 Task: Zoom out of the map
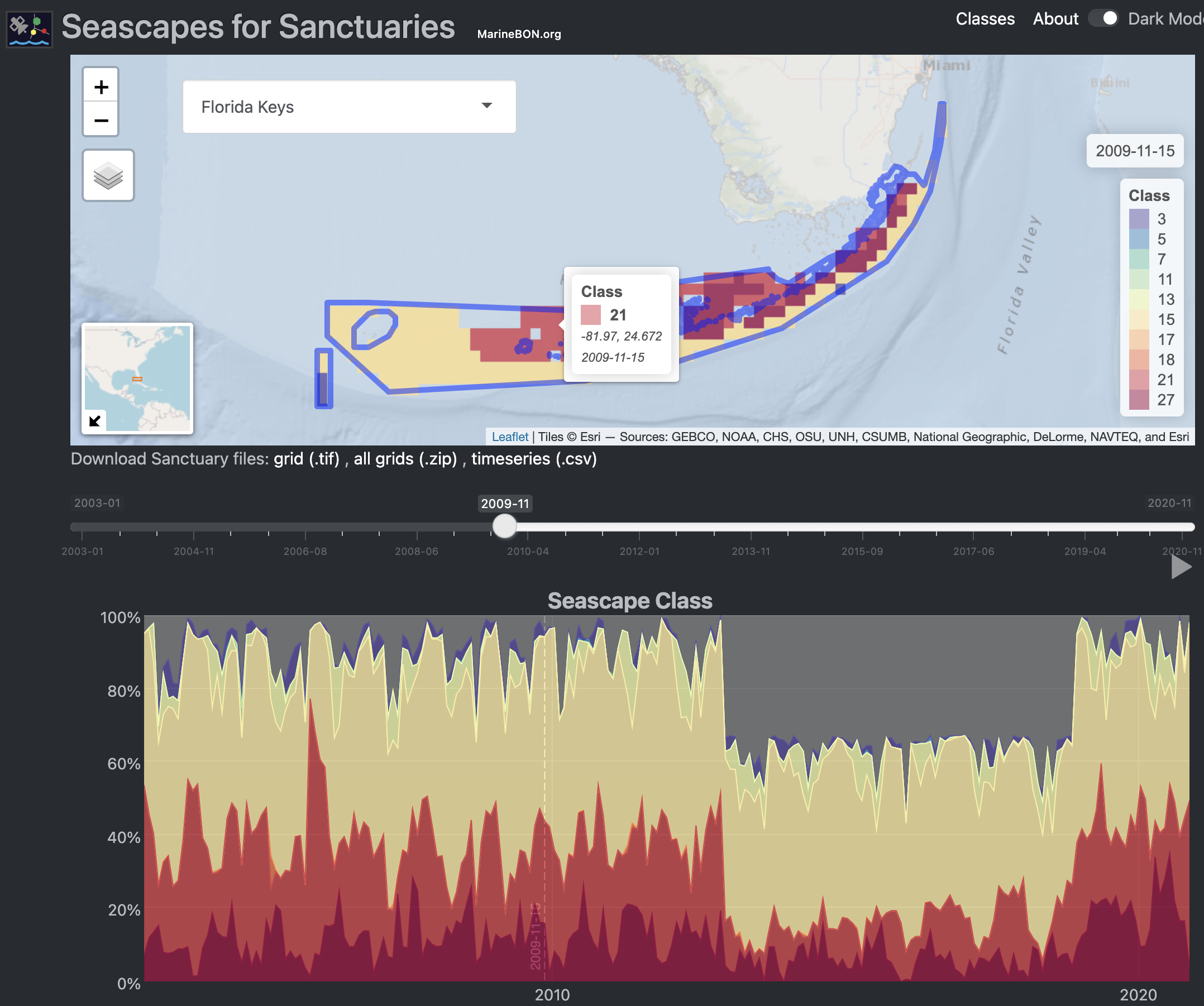(x=101, y=121)
